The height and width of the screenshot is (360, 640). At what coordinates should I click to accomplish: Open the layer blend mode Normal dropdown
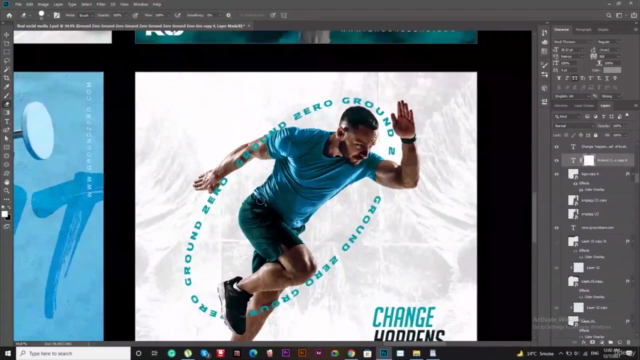(x=573, y=126)
